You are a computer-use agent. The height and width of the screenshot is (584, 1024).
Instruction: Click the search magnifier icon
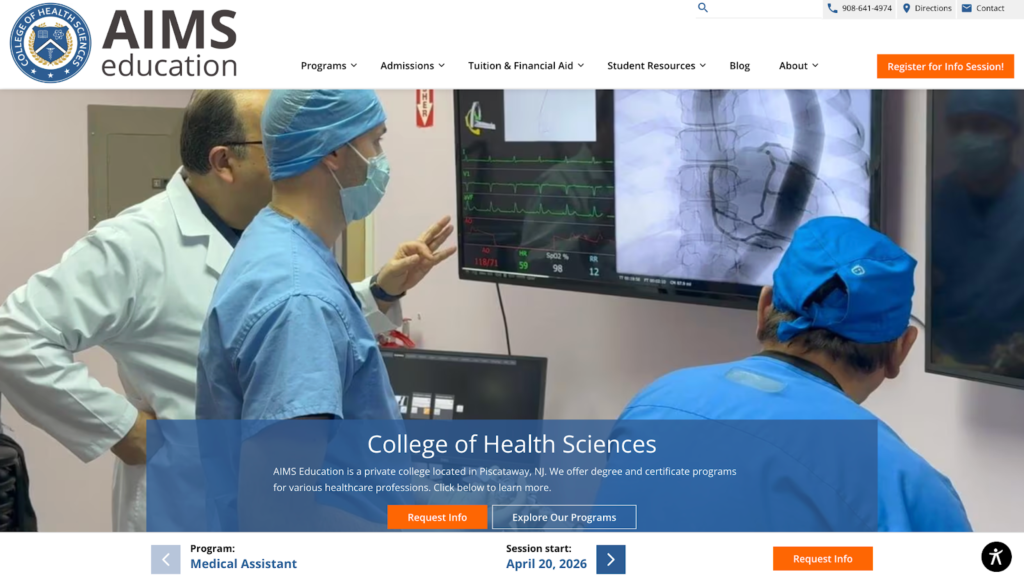(703, 8)
